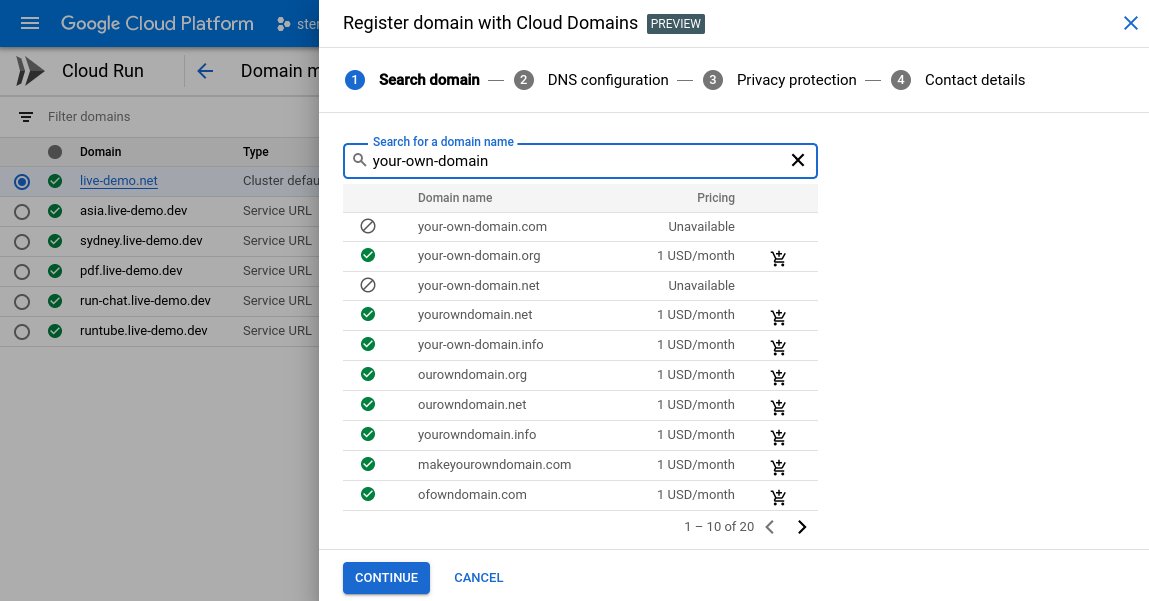
Task: Add your-own-domain.org to cart
Action: tap(778, 257)
